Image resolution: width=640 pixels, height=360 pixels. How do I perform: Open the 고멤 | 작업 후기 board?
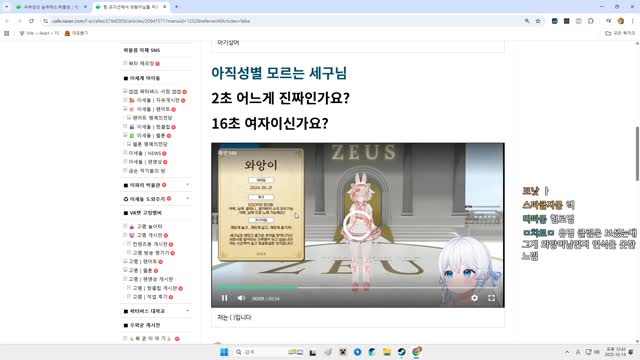pos(150,297)
